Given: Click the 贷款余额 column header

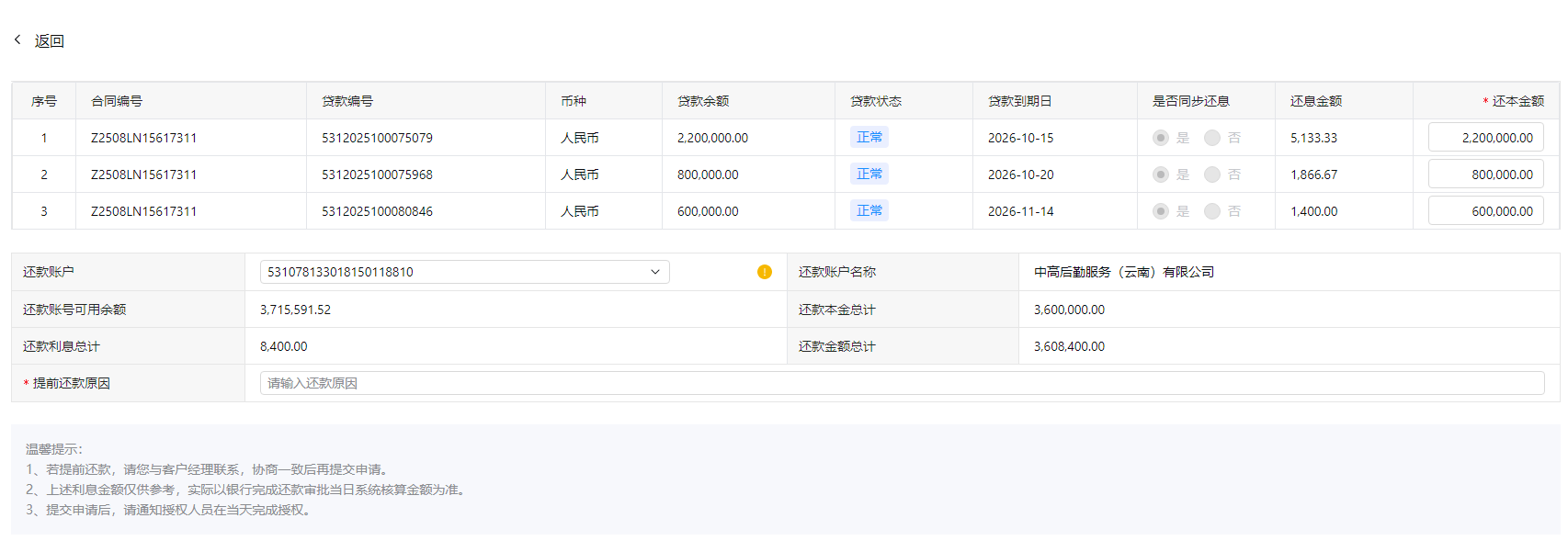Looking at the screenshot, I should (703, 101).
